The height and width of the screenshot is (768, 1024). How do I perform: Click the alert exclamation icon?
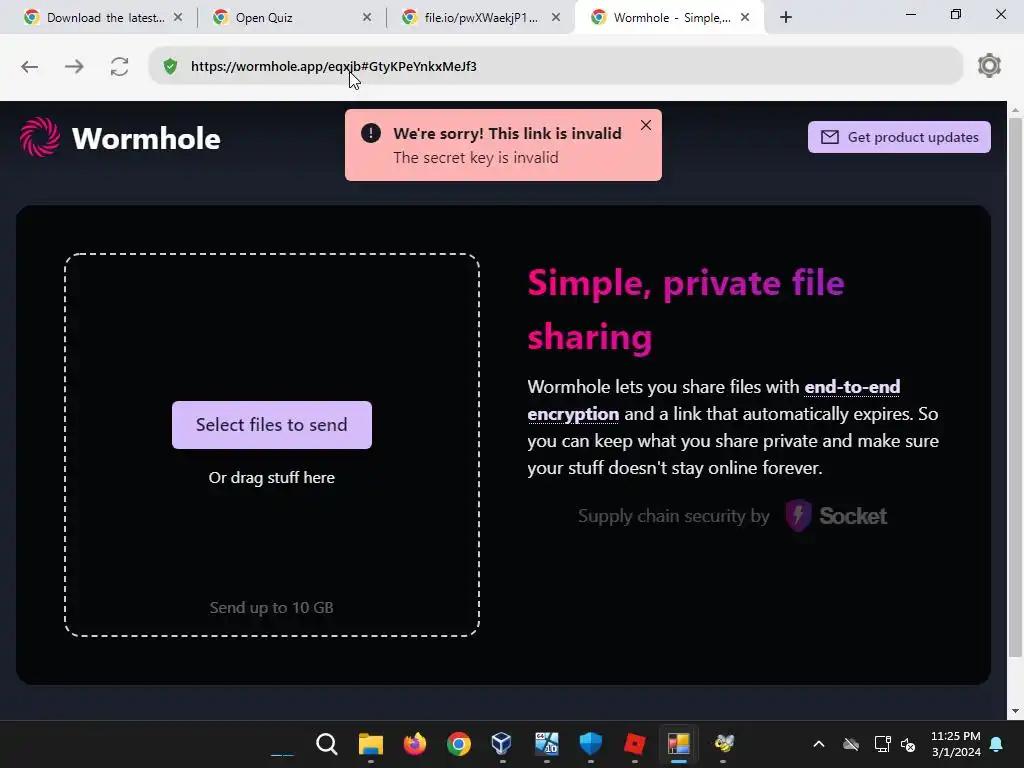pos(371,133)
